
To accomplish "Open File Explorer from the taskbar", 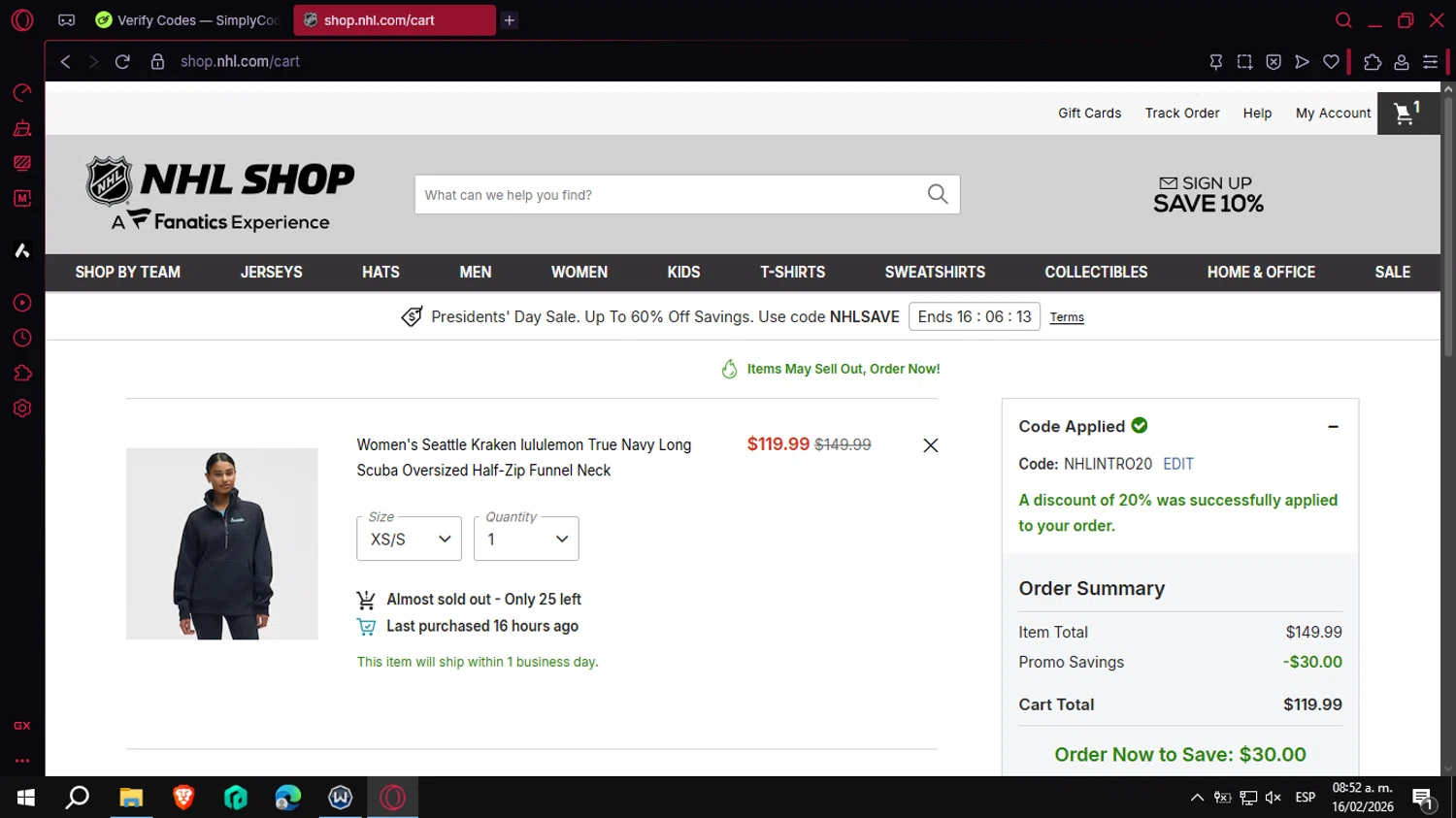I will (x=131, y=798).
